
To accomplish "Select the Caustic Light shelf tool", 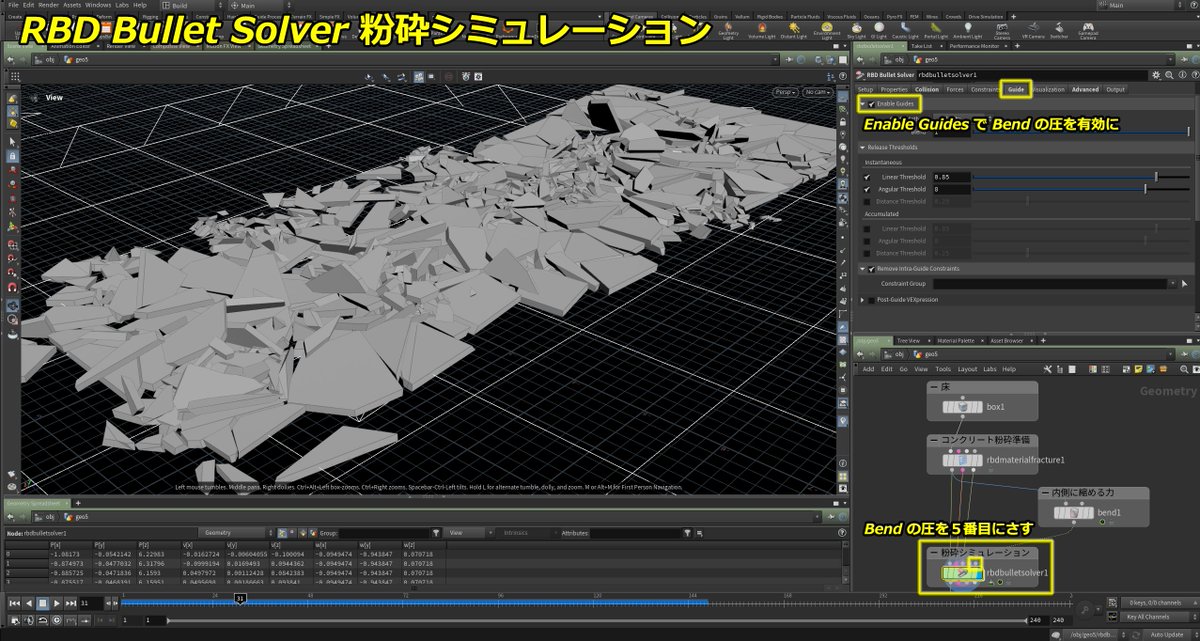I will [x=905, y=31].
